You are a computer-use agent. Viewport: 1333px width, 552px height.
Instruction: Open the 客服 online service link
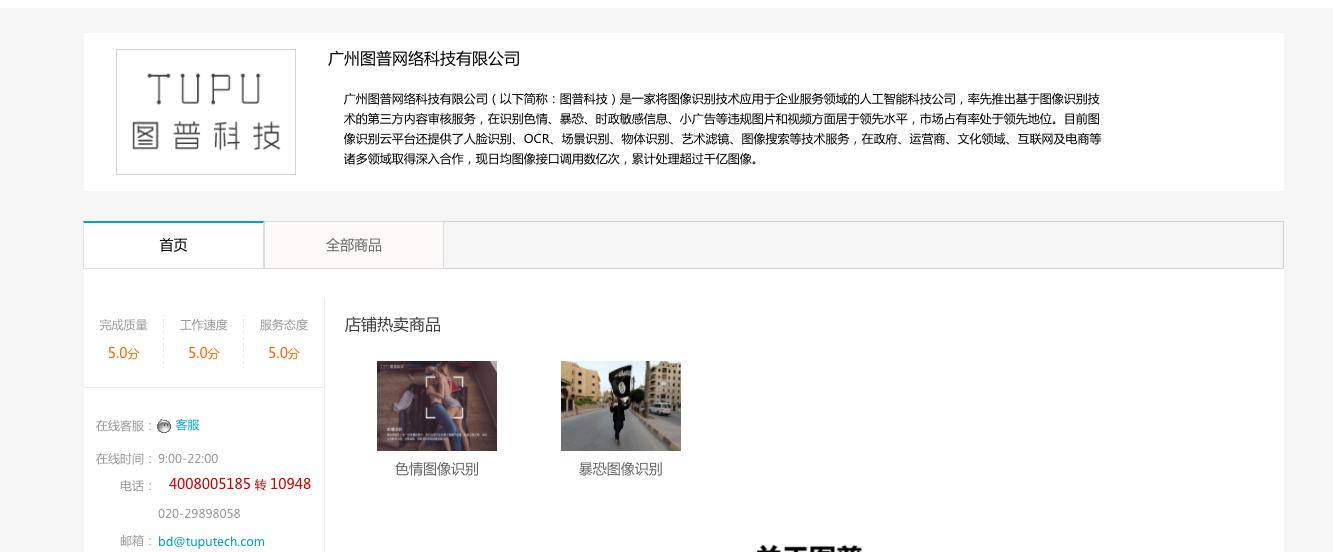point(187,425)
